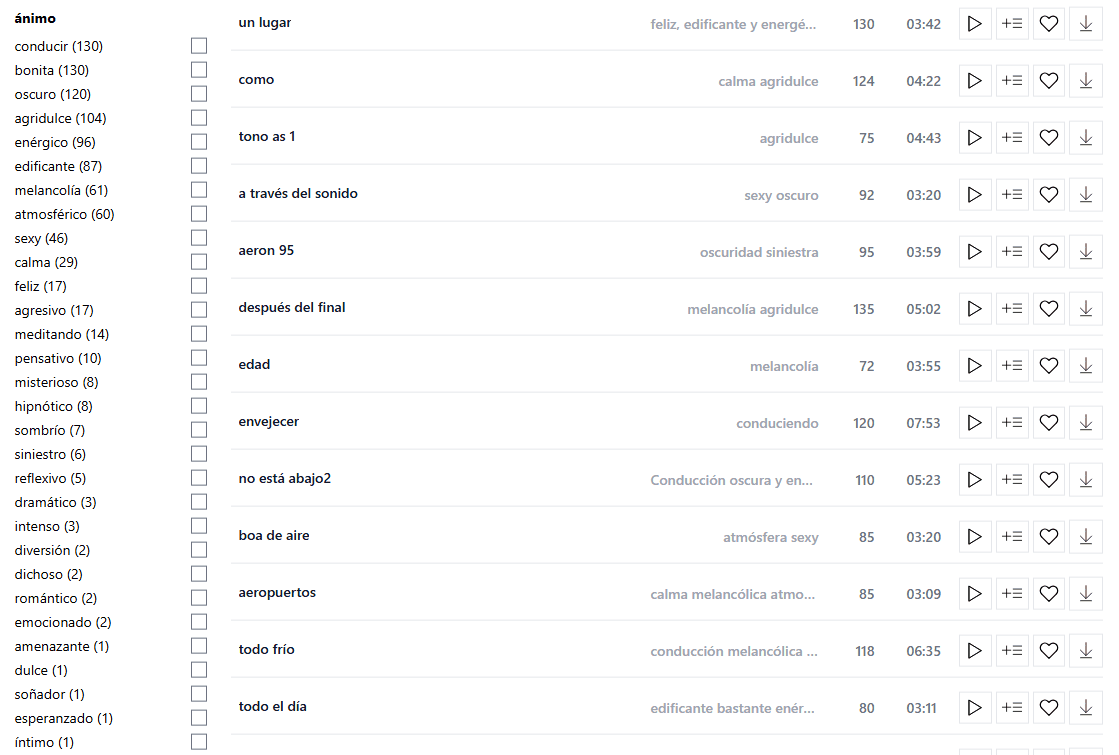Tick the 'melancolía (61)' filter checkbox
Screen dimensions: 1119x755
click(199, 190)
